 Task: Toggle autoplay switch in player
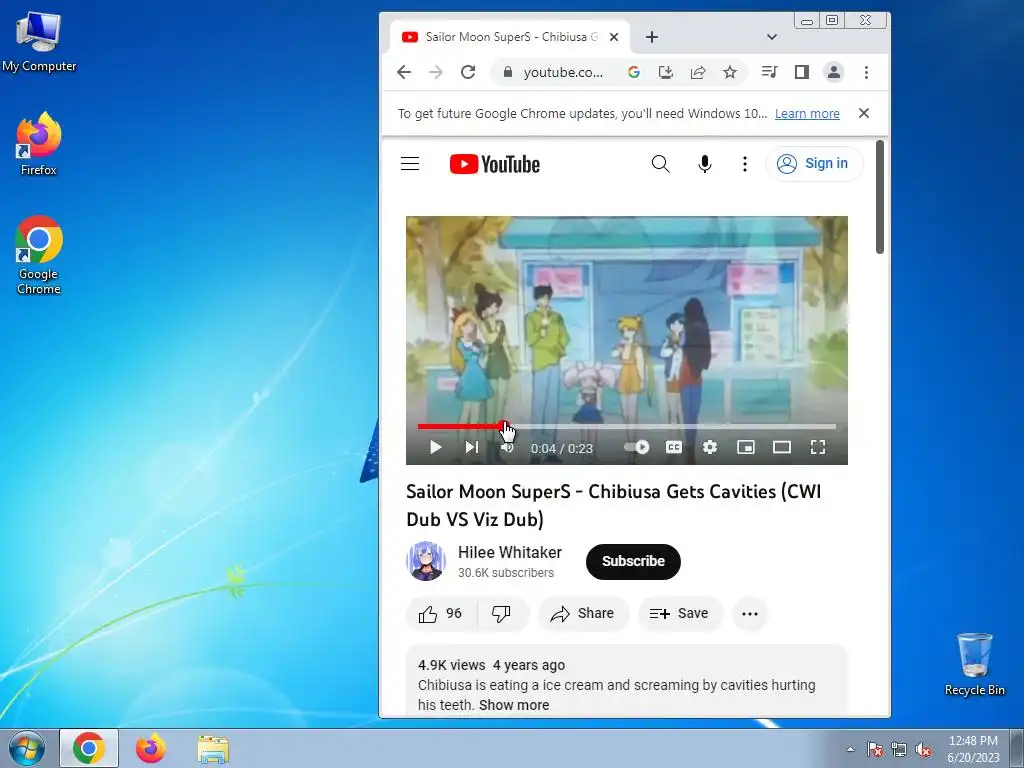[x=637, y=447]
